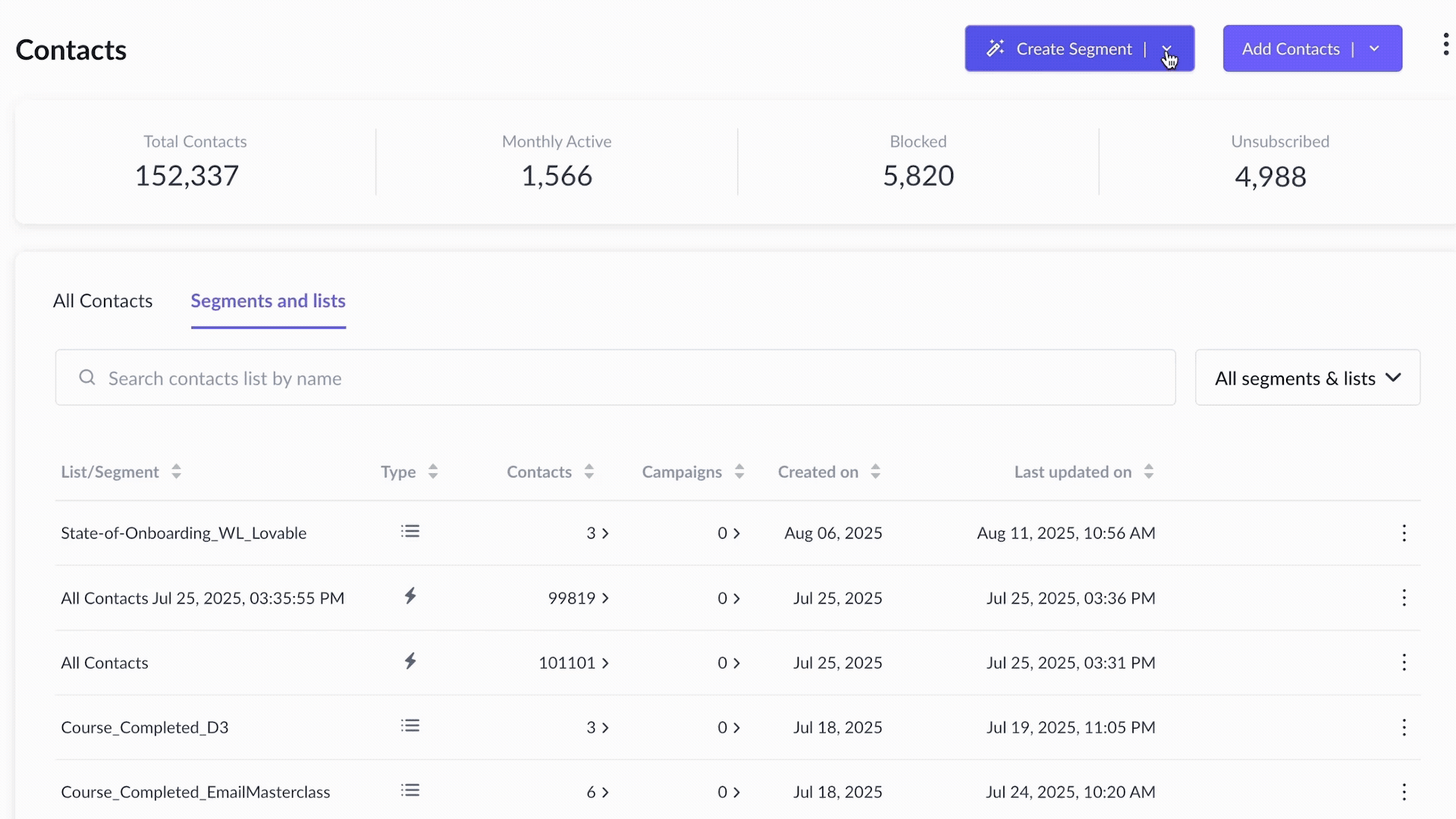Click list type icon for Course_Completed_EmailMasterclass
1456x819 pixels.
click(x=410, y=791)
